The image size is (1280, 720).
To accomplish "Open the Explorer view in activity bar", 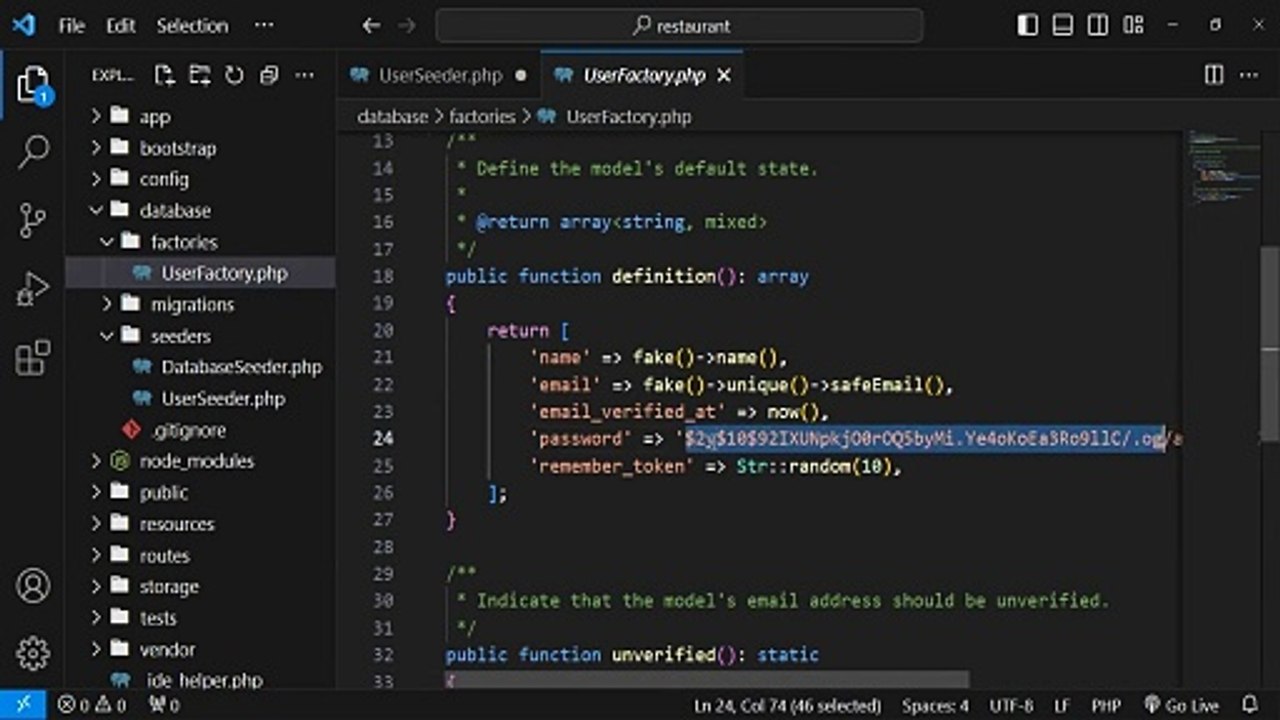I will [x=32, y=84].
